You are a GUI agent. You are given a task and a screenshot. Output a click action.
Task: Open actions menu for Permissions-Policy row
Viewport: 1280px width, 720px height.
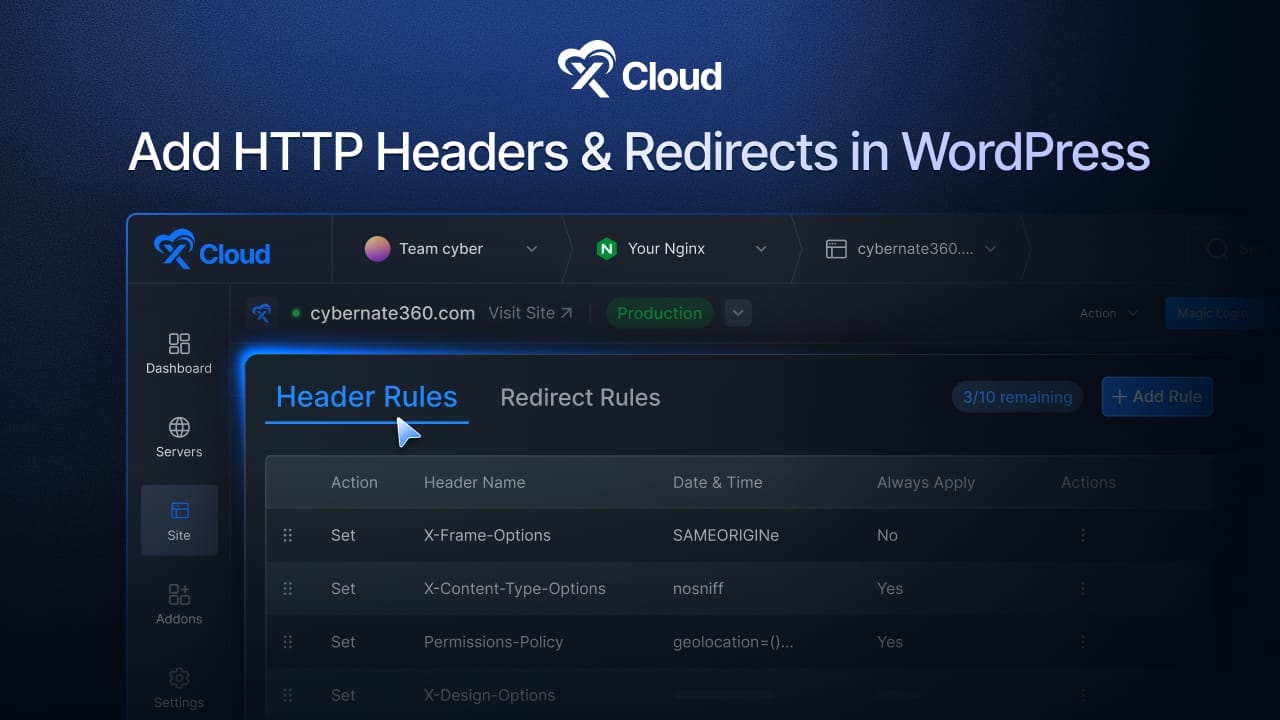pyautogui.click(x=1083, y=642)
